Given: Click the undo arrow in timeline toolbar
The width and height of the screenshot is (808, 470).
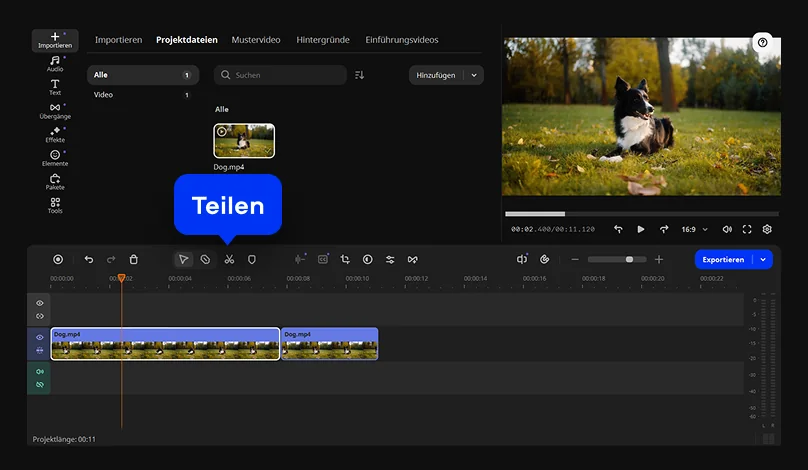Looking at the screenshot, I should click(x=89, y=259).
